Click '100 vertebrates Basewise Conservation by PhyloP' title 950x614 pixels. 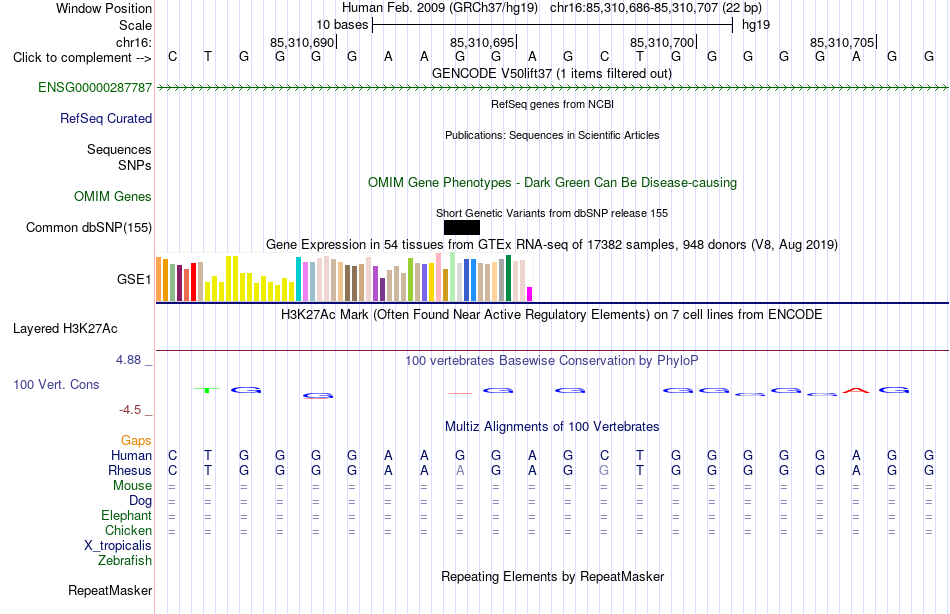point(552,361)
